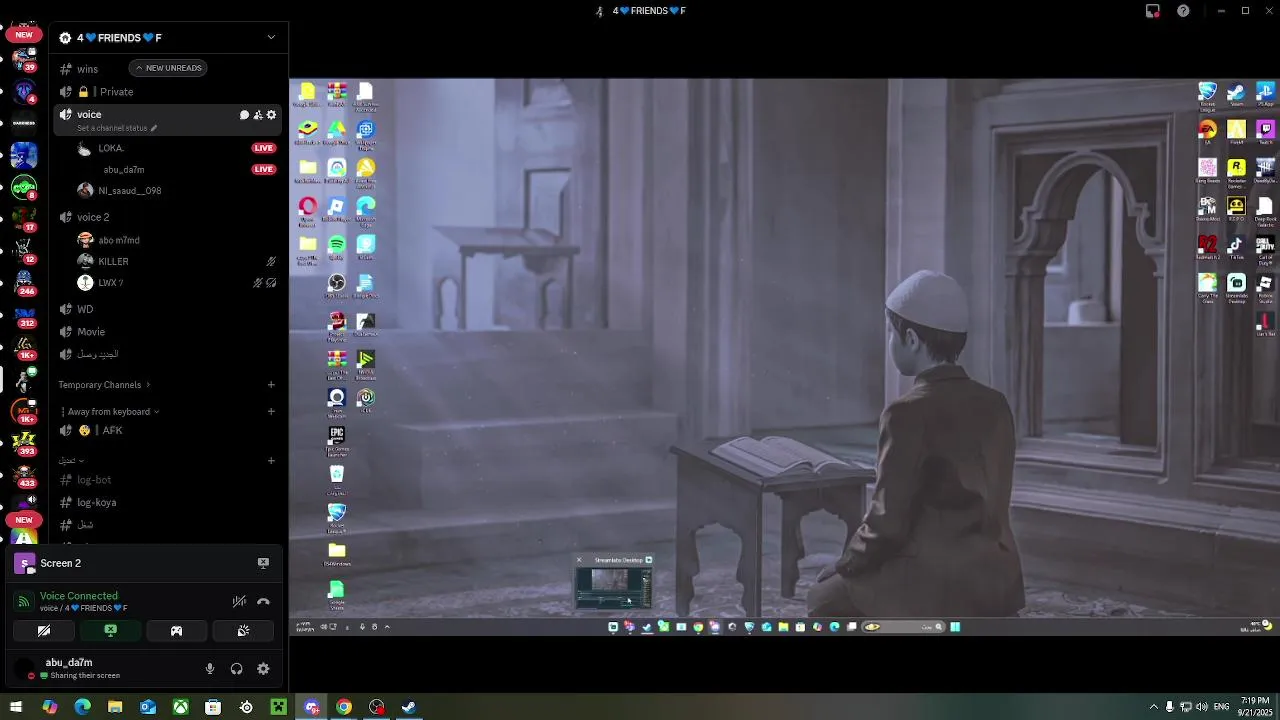Open Discord Inbox icon in title bar
Screen dimensions: 1280x720
pyautogui.click(x=1153, y=11)
